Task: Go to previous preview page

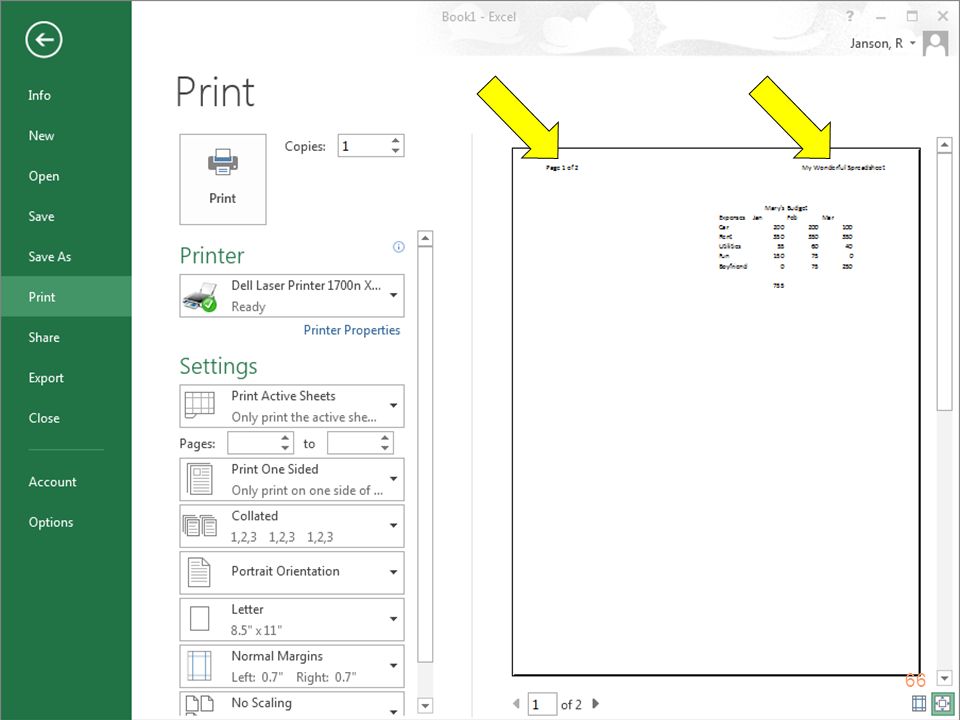Action: pos(516,703)
